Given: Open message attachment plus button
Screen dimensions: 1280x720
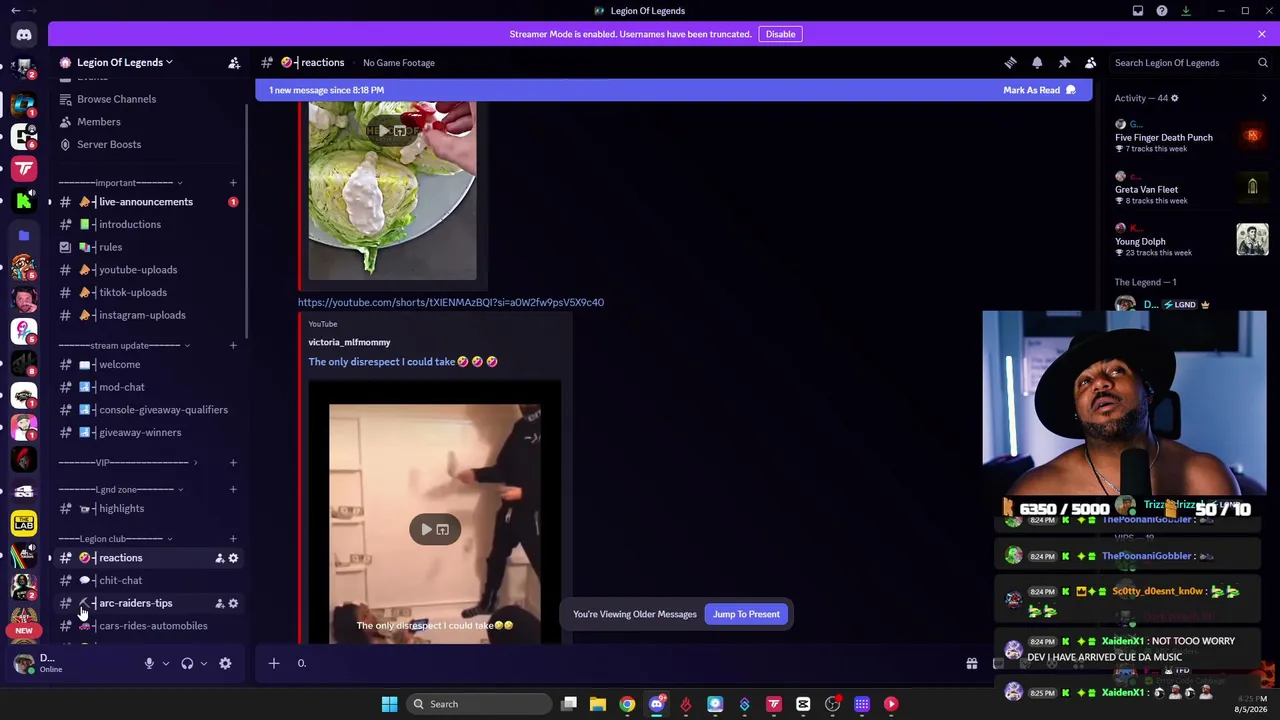Looking at the screenshot, I should 274,663.
